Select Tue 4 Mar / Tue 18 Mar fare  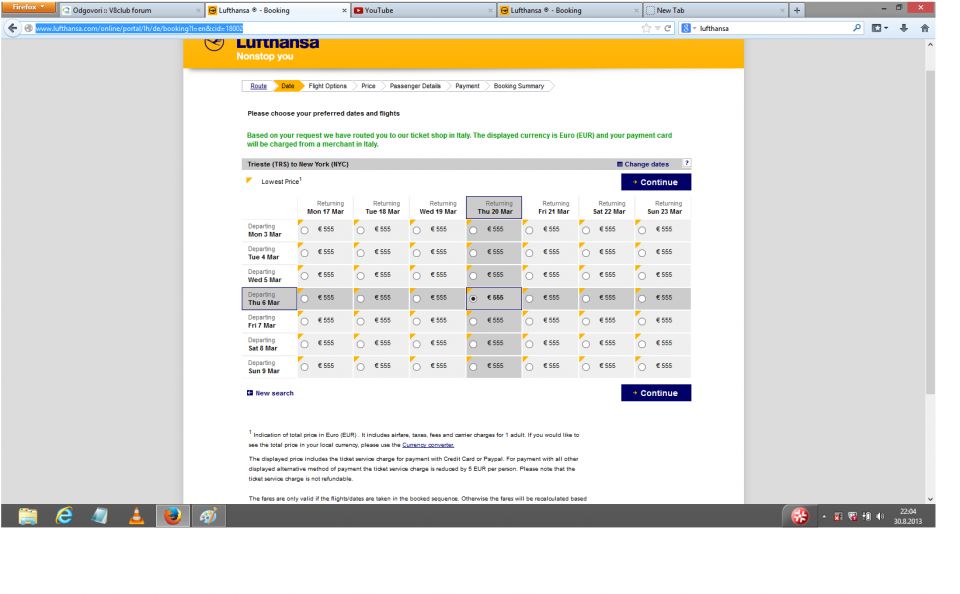pos(361,253)
